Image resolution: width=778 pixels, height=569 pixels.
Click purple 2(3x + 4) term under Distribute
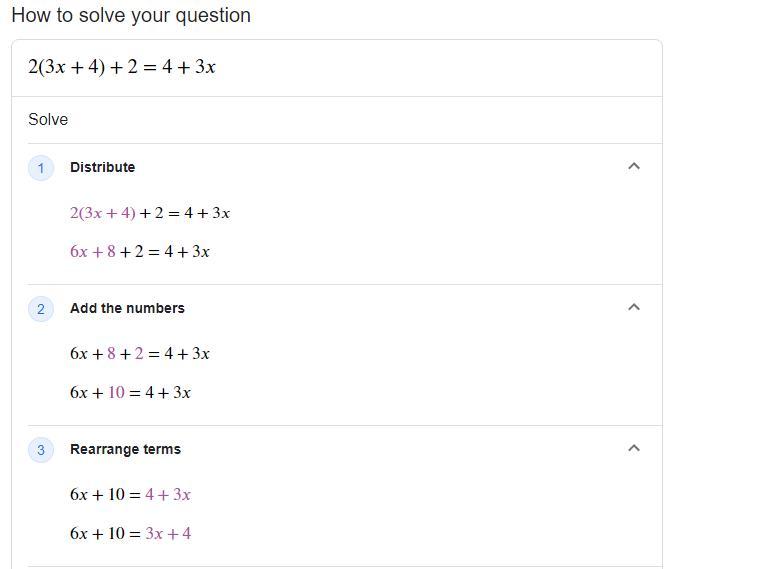coord(103,213)
